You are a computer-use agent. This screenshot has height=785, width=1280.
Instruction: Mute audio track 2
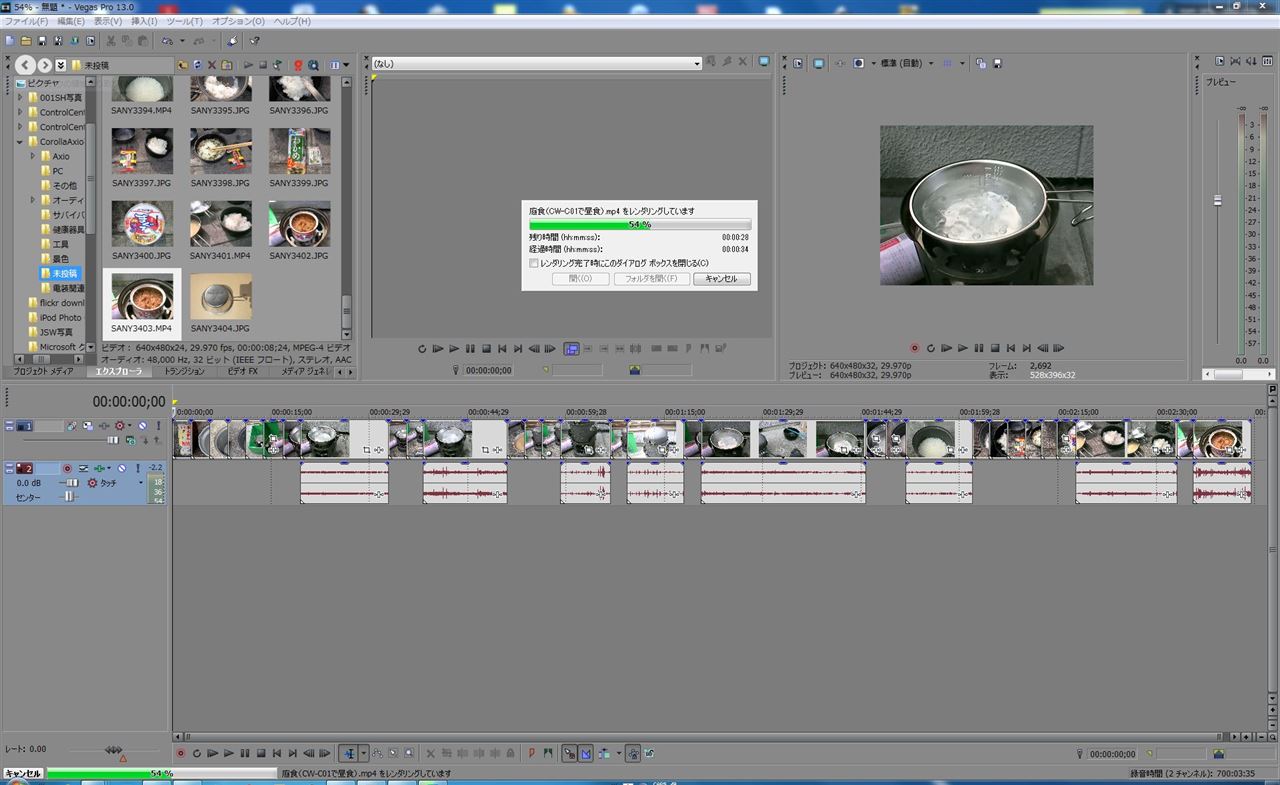click(122, 469)
